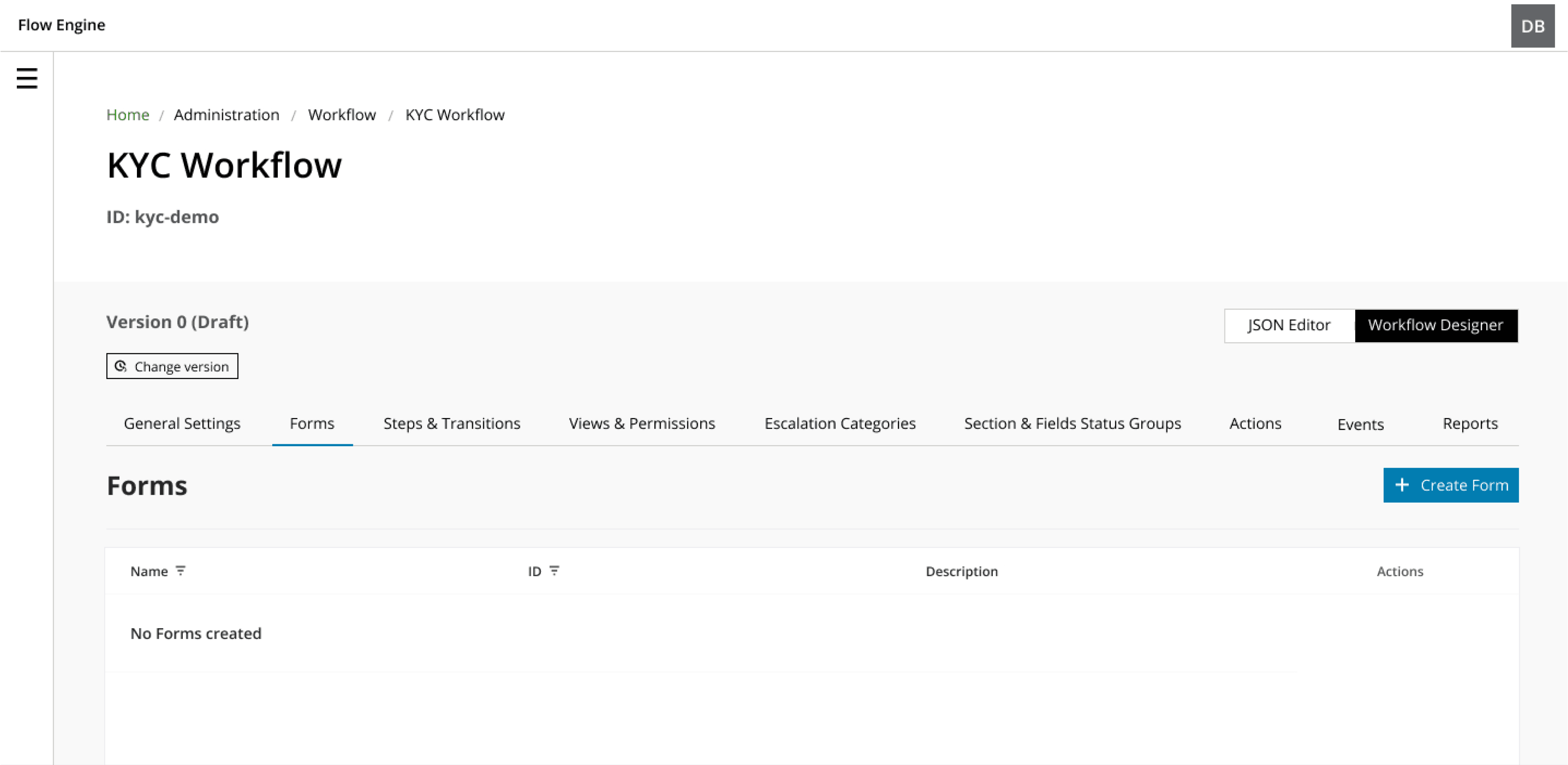Image resolution: width=1568 pixels, height=765 pixels.
Task: Switch to the Reports tab
Action: 1469,424
